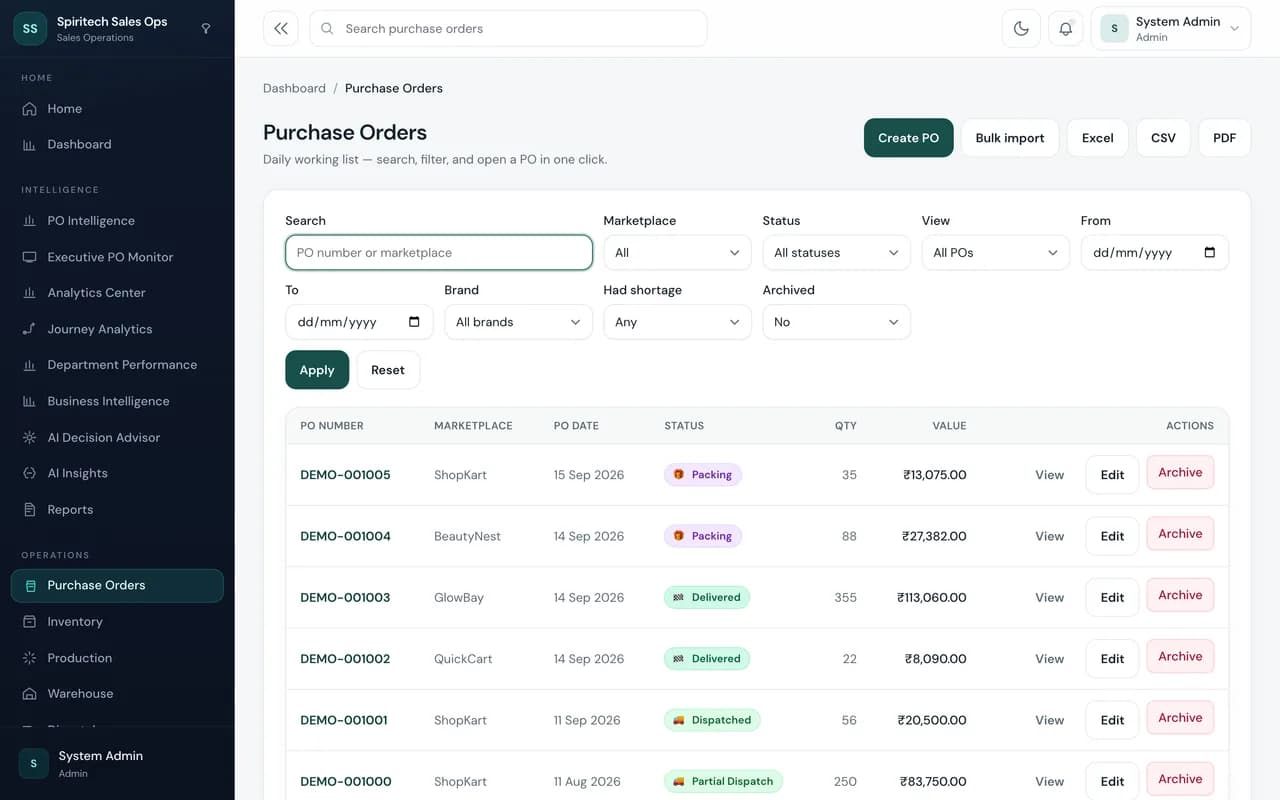Click the Executive PO Monitor screen icon

[x=29, y=257]
